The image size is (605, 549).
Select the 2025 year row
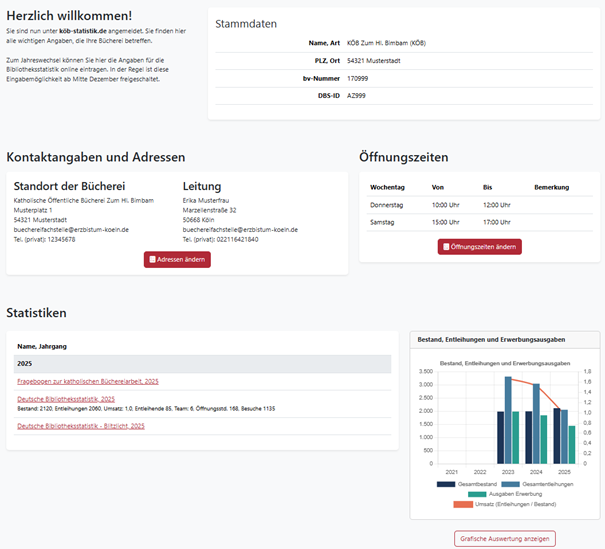click(203, 364)
